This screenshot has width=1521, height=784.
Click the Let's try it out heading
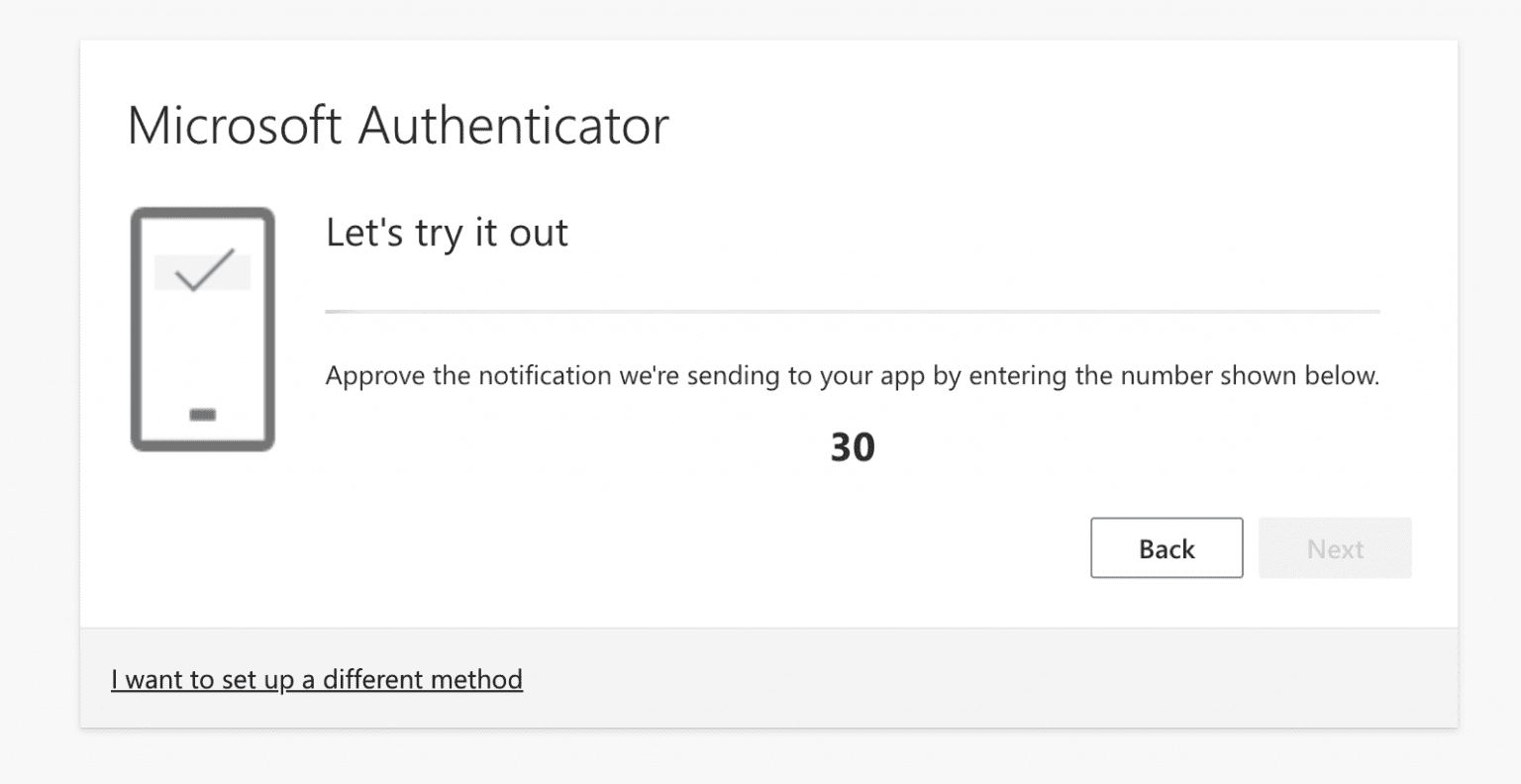(x=446, y=234)
